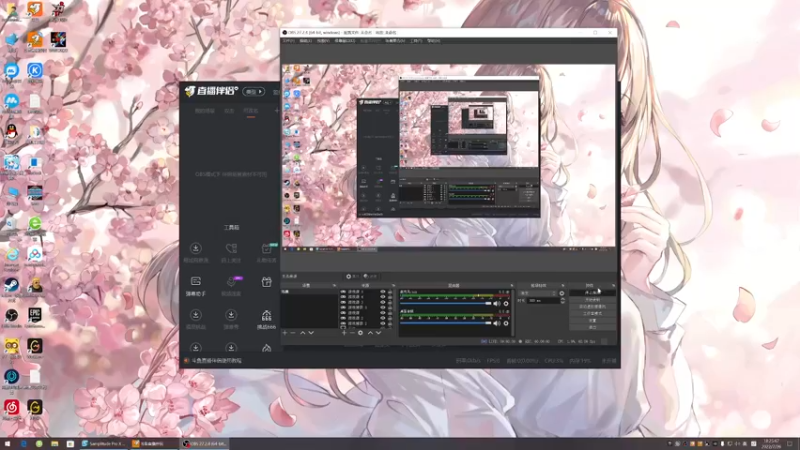Pop out the Audio Mixer dock via header icon
This screenshot has height=450, width=800.
(512, 285)
